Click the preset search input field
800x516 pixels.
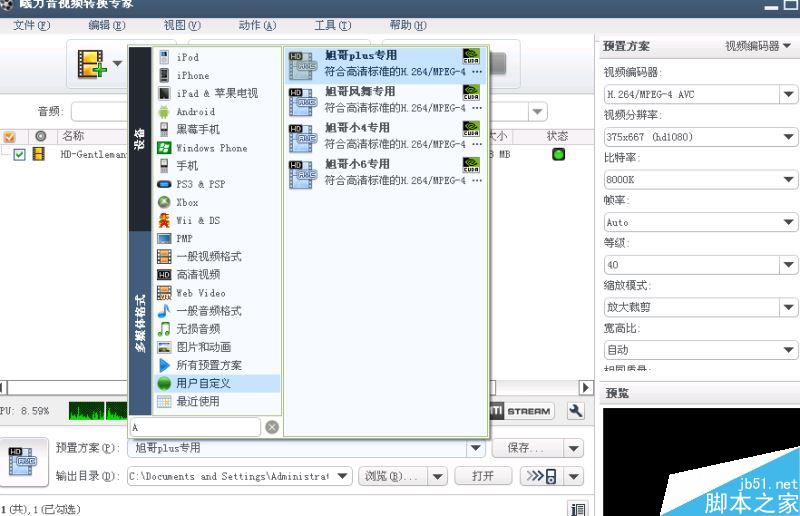click(195, 427)
